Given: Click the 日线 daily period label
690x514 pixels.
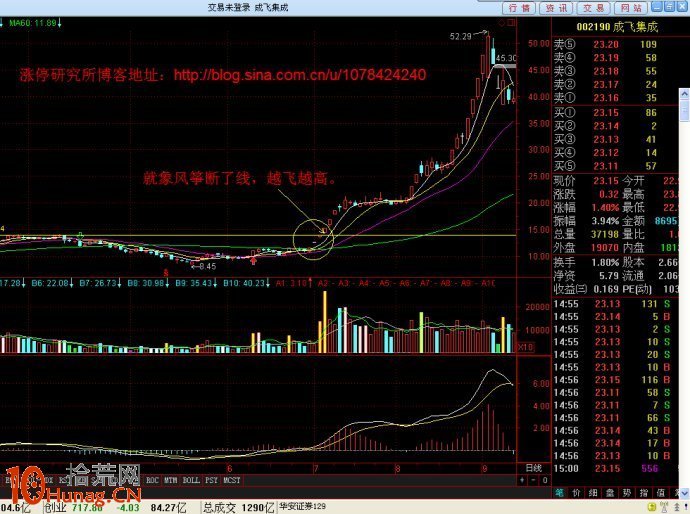Looking at the screenshot, I should click(534, 467).
